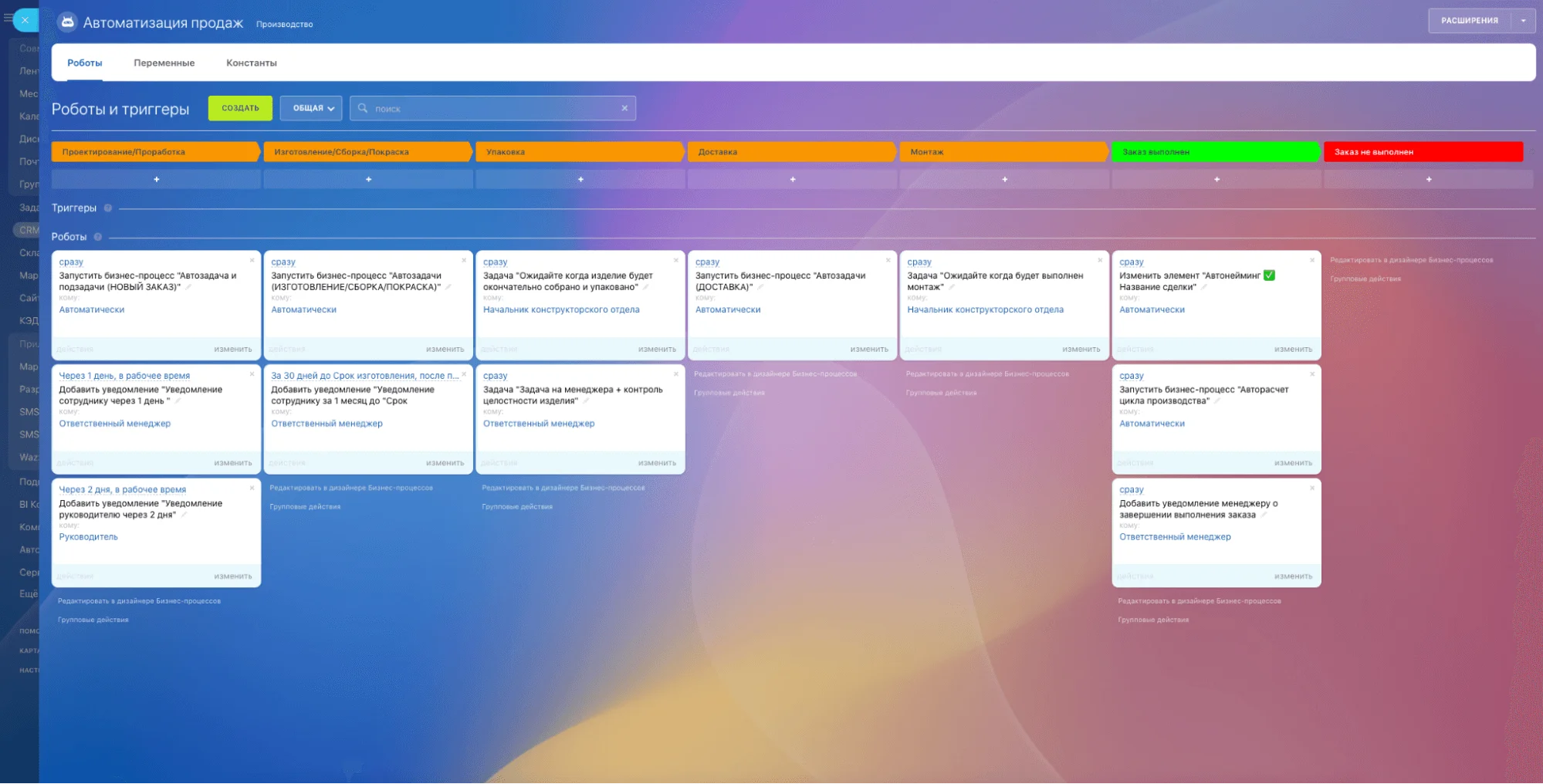Click Начальник конструкторского отдела on the монтаж card
This screenshot has width=1543, height=784.
(x=986, y=309)
